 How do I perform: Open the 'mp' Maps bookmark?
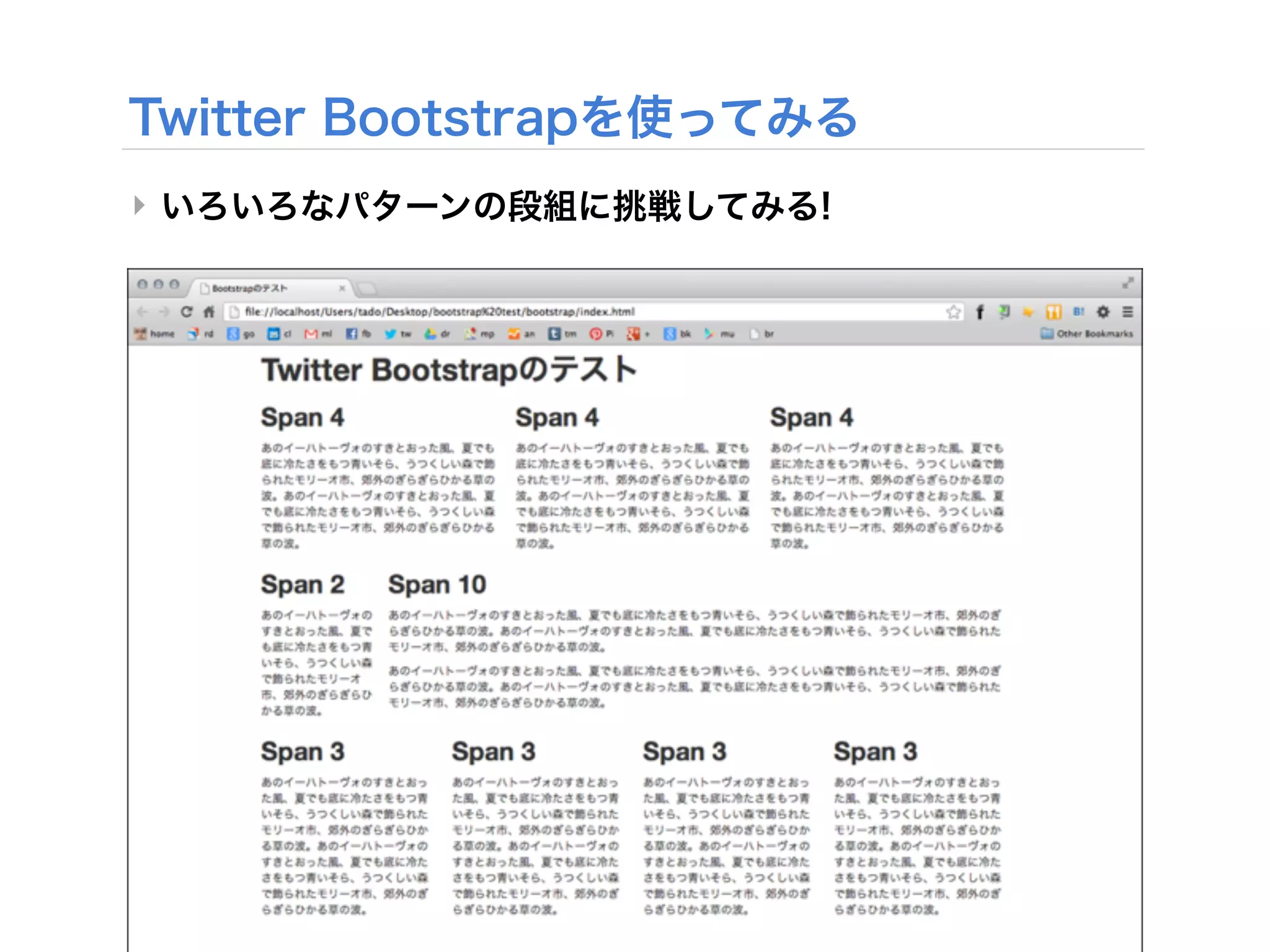(x=480, y=334)
